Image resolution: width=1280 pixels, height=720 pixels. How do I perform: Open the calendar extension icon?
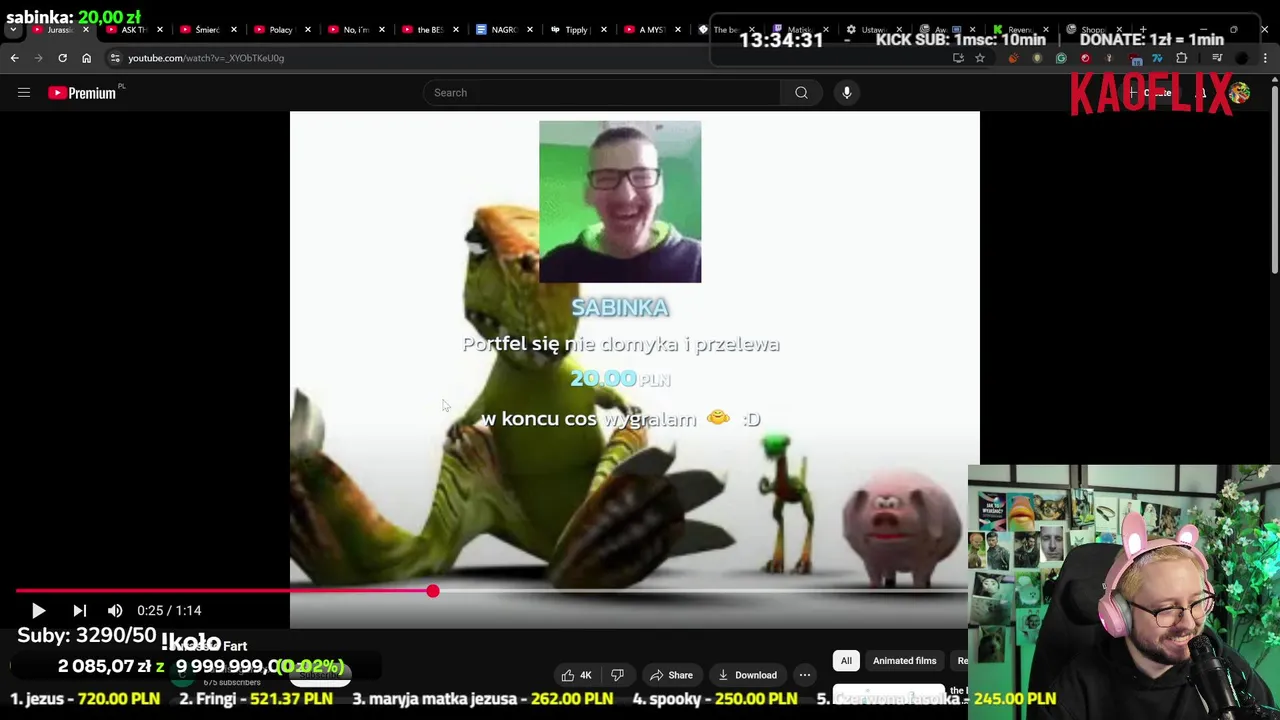pos(1136,58)
